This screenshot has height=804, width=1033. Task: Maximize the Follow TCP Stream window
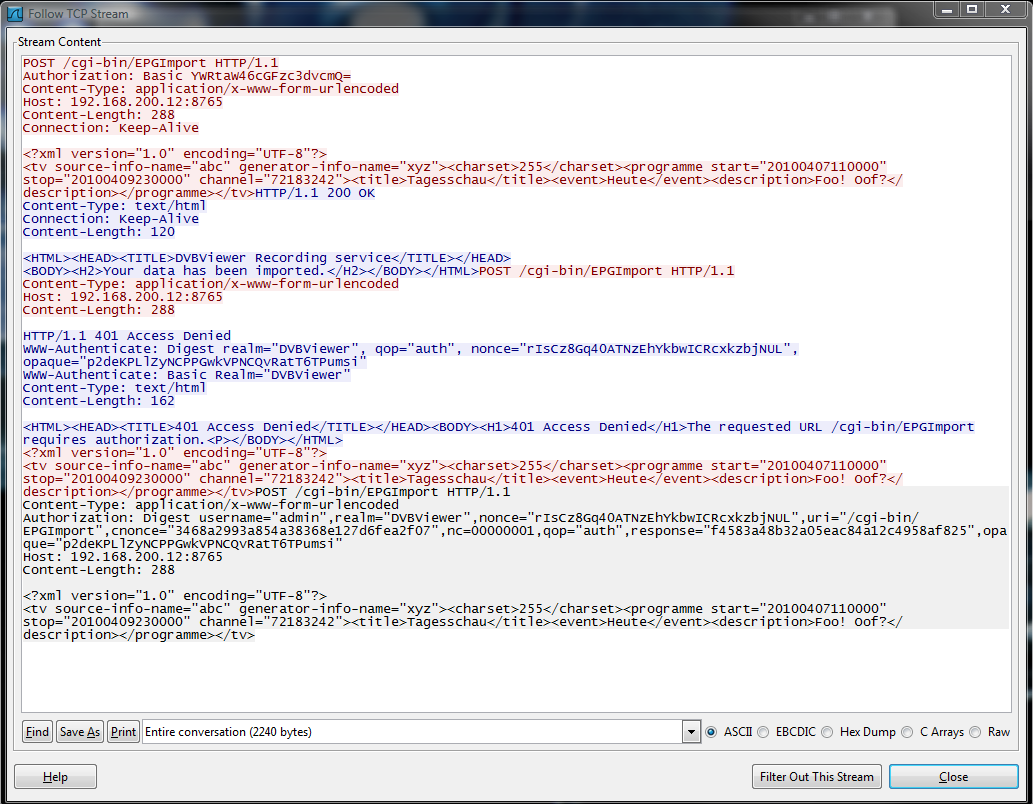coord(971,9)
